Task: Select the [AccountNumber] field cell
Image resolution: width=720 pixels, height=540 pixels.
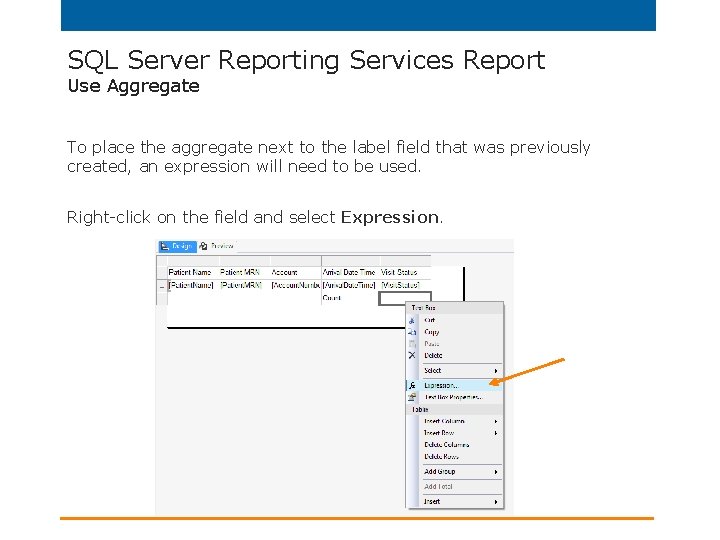Action: [x=296, y=285]
